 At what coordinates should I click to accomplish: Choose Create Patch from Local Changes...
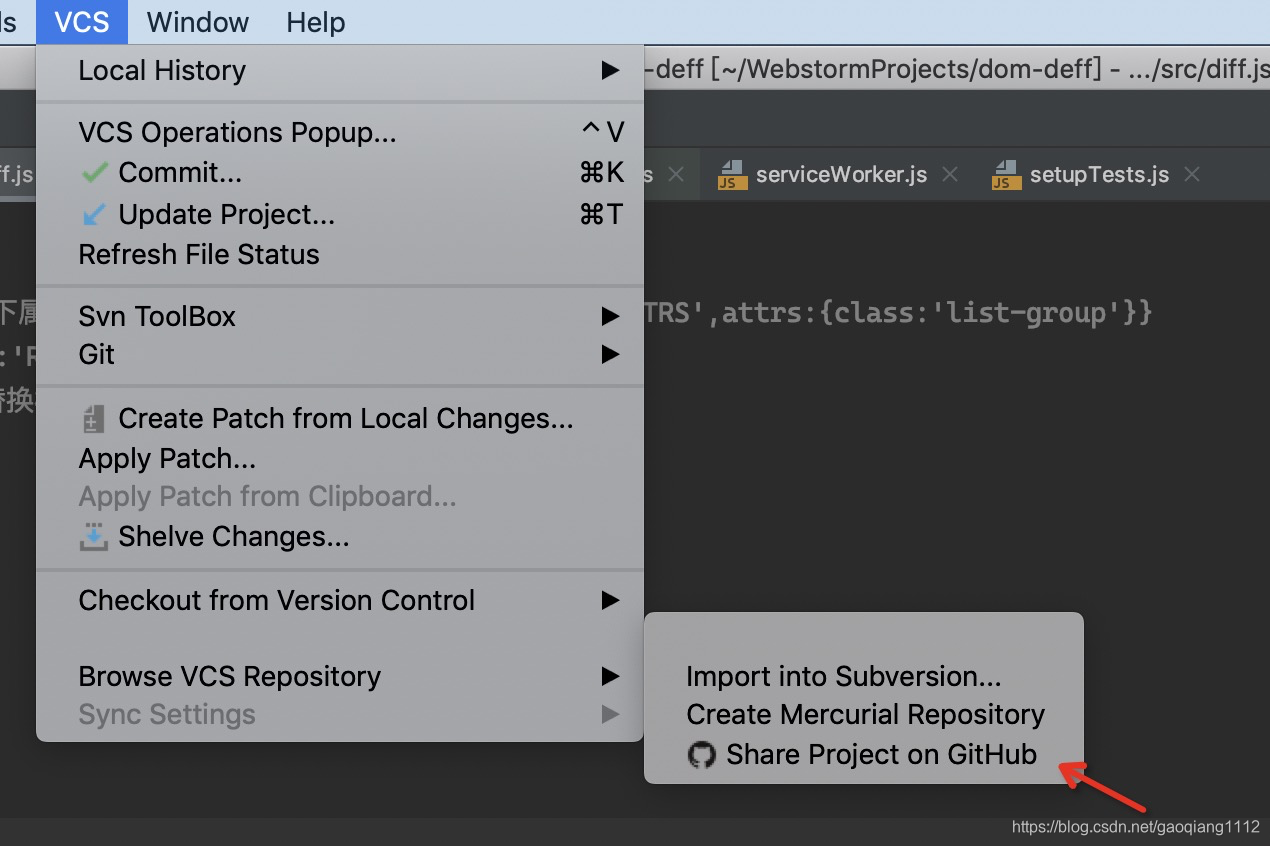pyautogui.click(x=340, y=419)
